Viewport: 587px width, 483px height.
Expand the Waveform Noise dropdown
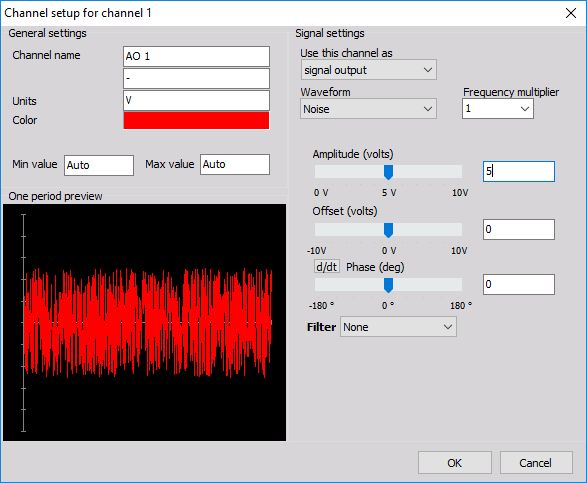click(x=368, y=109)
